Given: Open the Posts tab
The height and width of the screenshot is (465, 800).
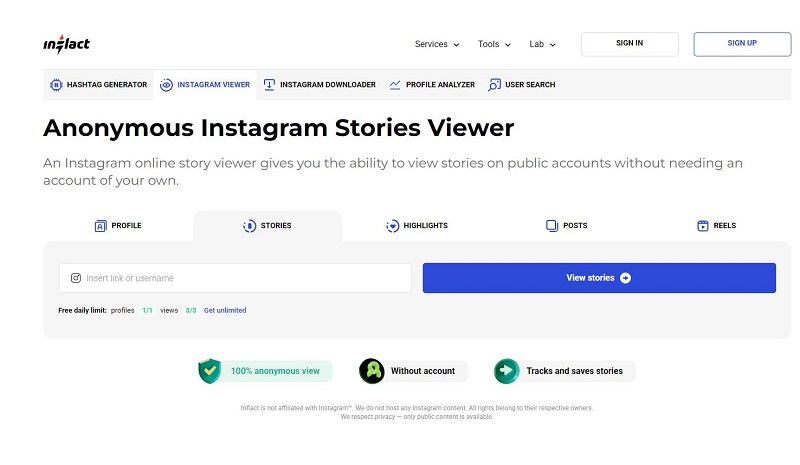Looking at the screenshot, I should click(567, 226).
